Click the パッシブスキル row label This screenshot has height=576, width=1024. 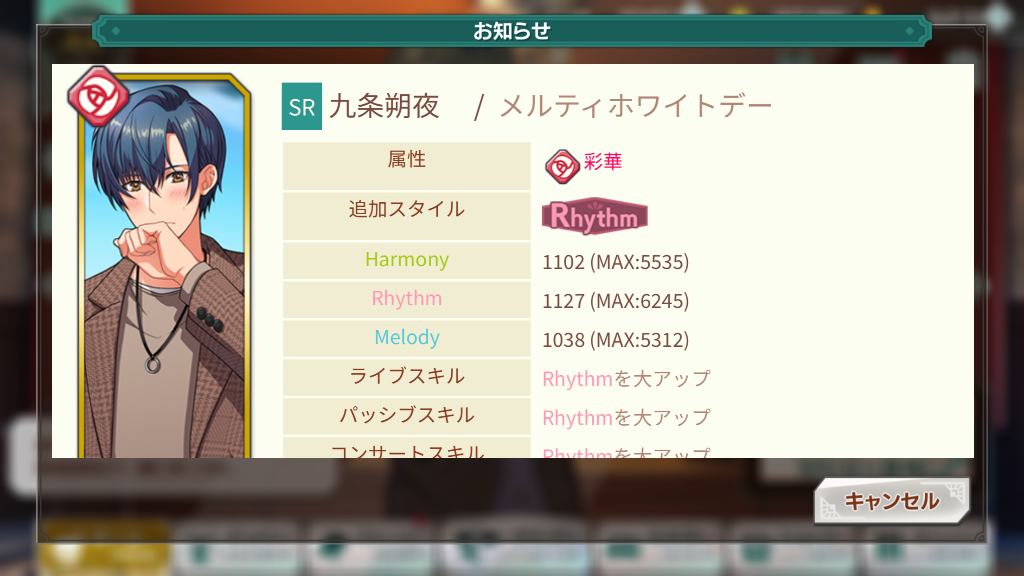[407, 416]
